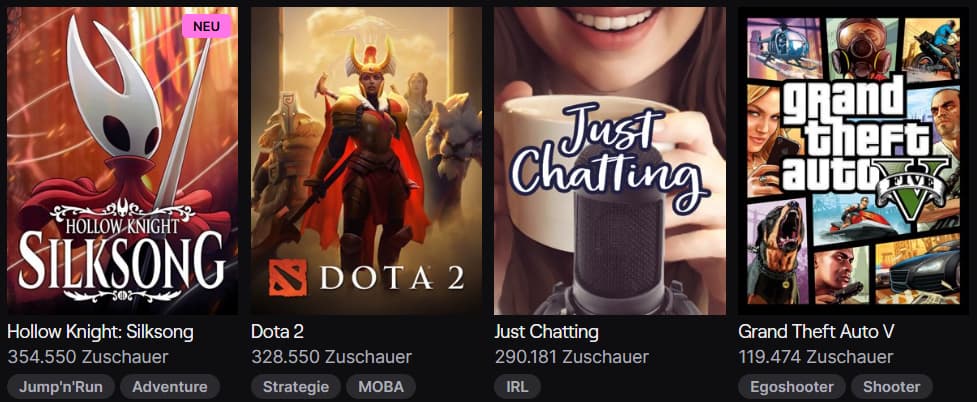The width and height of the screenshot is (977, 402).
Task: Open the Just Chatting cover image
Action: 610,160
